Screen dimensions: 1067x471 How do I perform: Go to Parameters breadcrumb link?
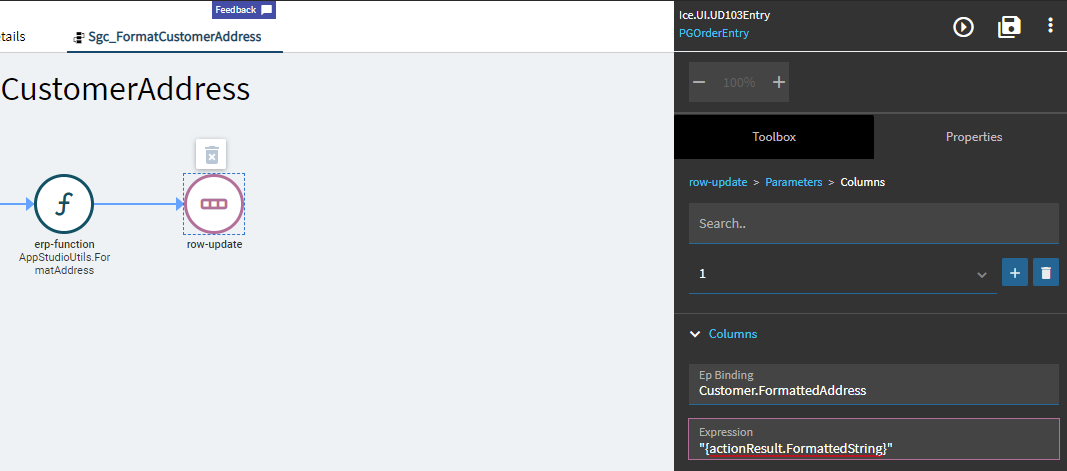(x=793, y=182)
